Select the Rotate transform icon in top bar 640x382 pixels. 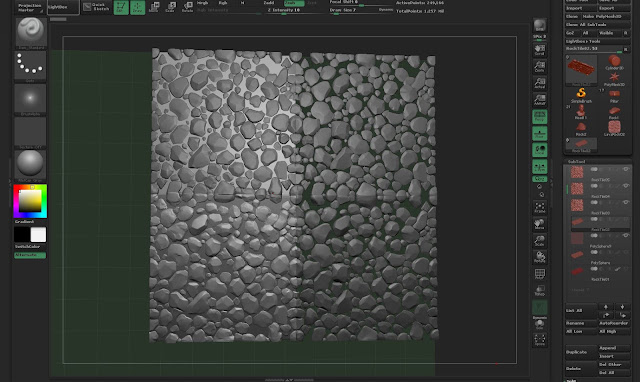[x=187, y=7]
